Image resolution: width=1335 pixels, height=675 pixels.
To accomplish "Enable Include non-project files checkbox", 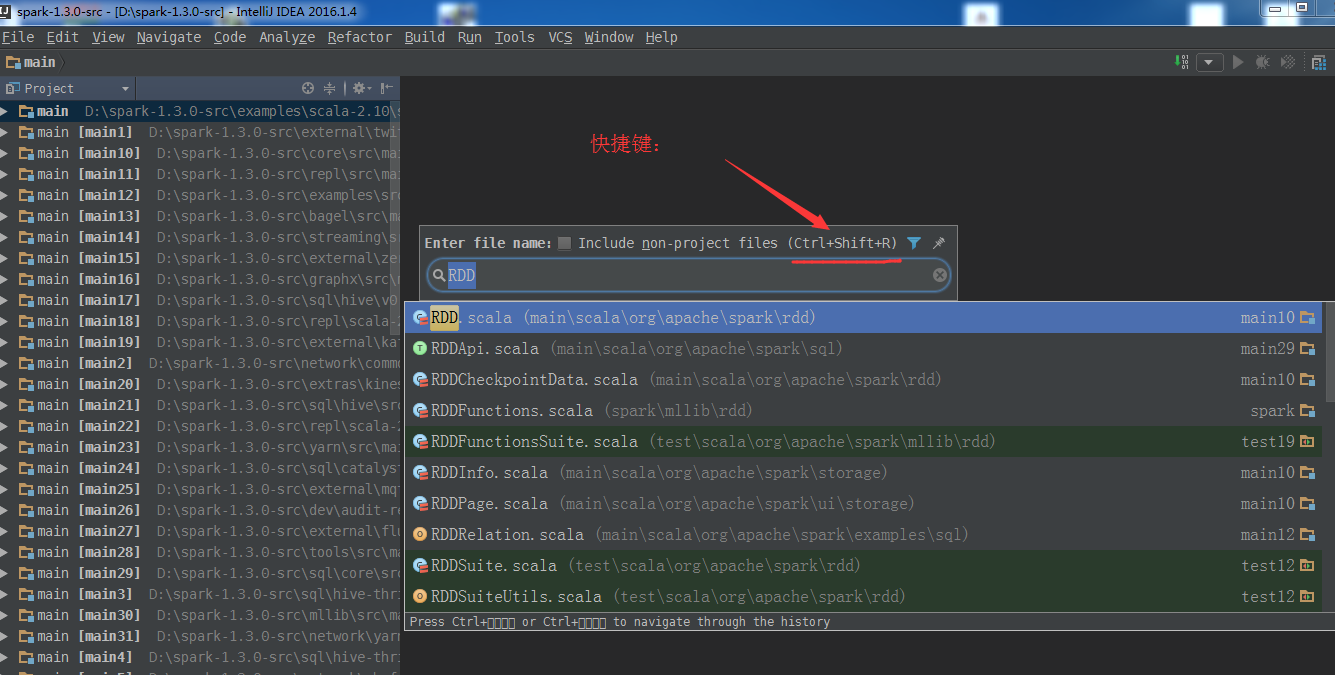I will click(565, 243).
